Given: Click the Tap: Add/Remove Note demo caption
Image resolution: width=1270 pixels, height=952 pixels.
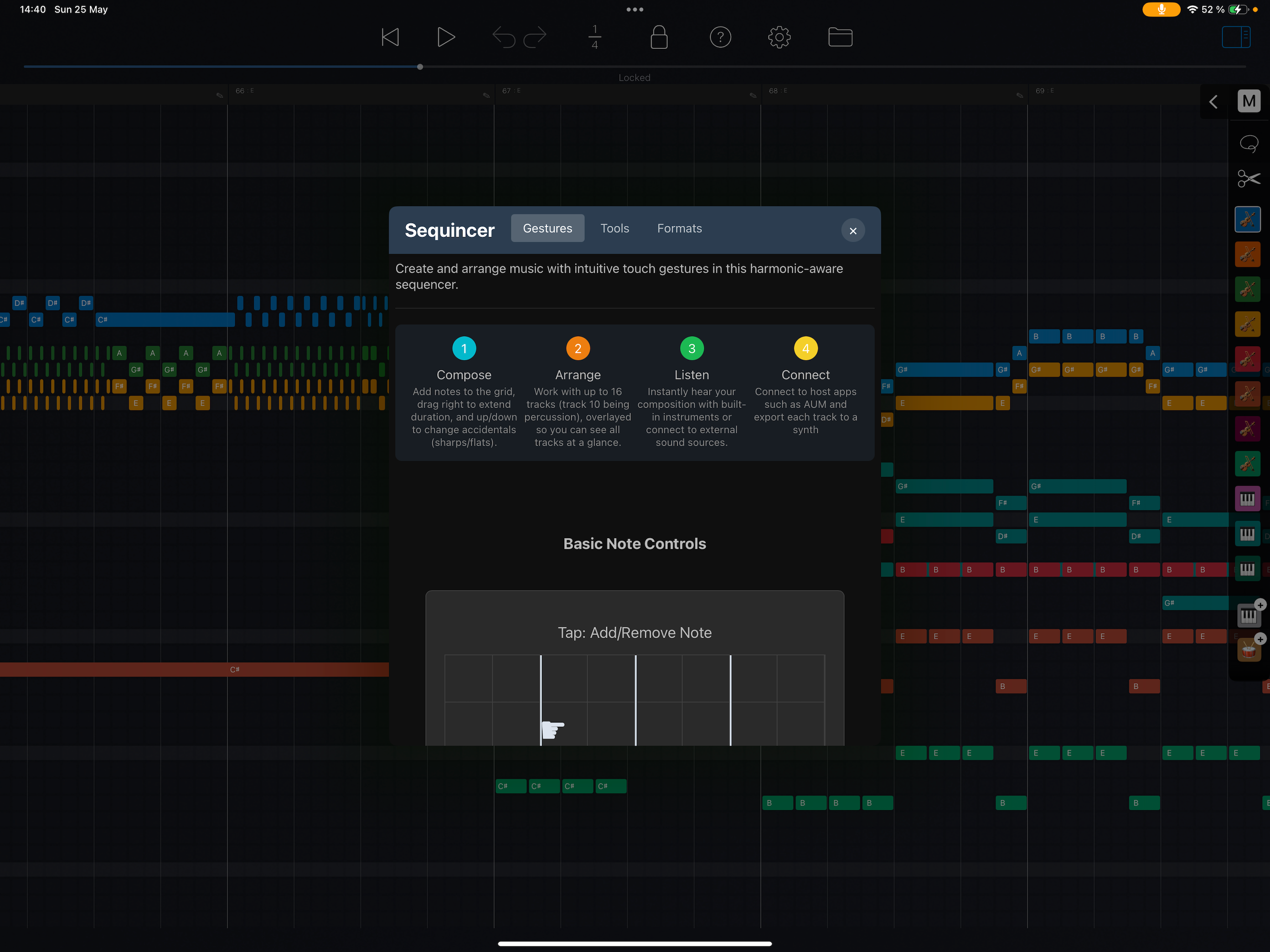Looking at the screenshot, I should [x=635, y=633].
